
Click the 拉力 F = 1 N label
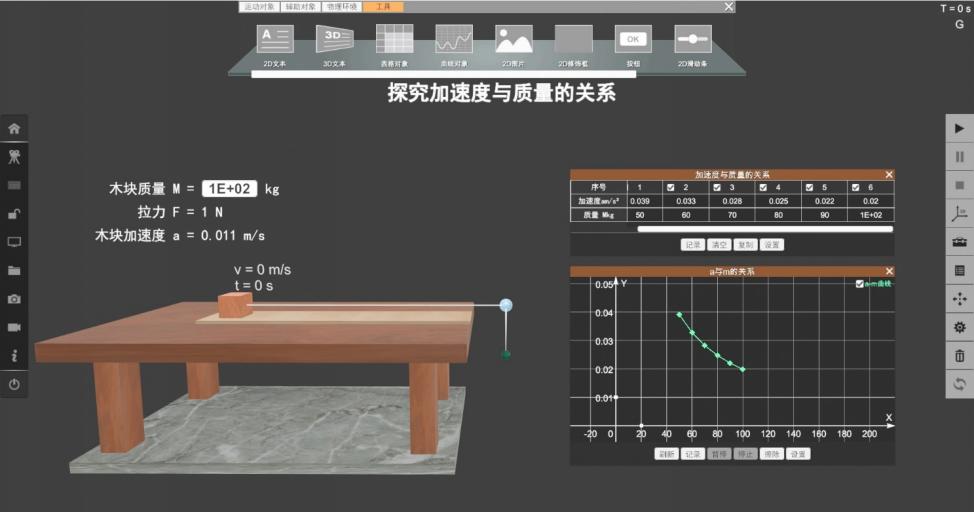tap(180, 212)
